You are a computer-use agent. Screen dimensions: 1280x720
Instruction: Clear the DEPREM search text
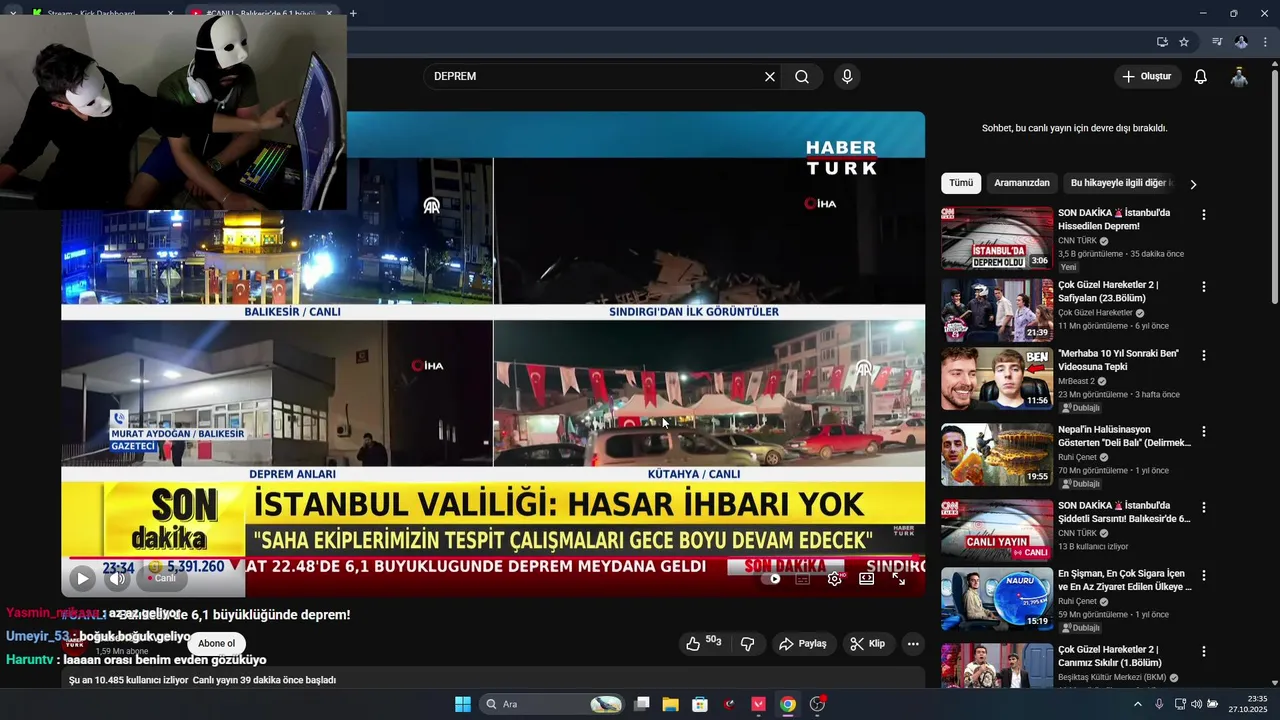click(770, 77)
